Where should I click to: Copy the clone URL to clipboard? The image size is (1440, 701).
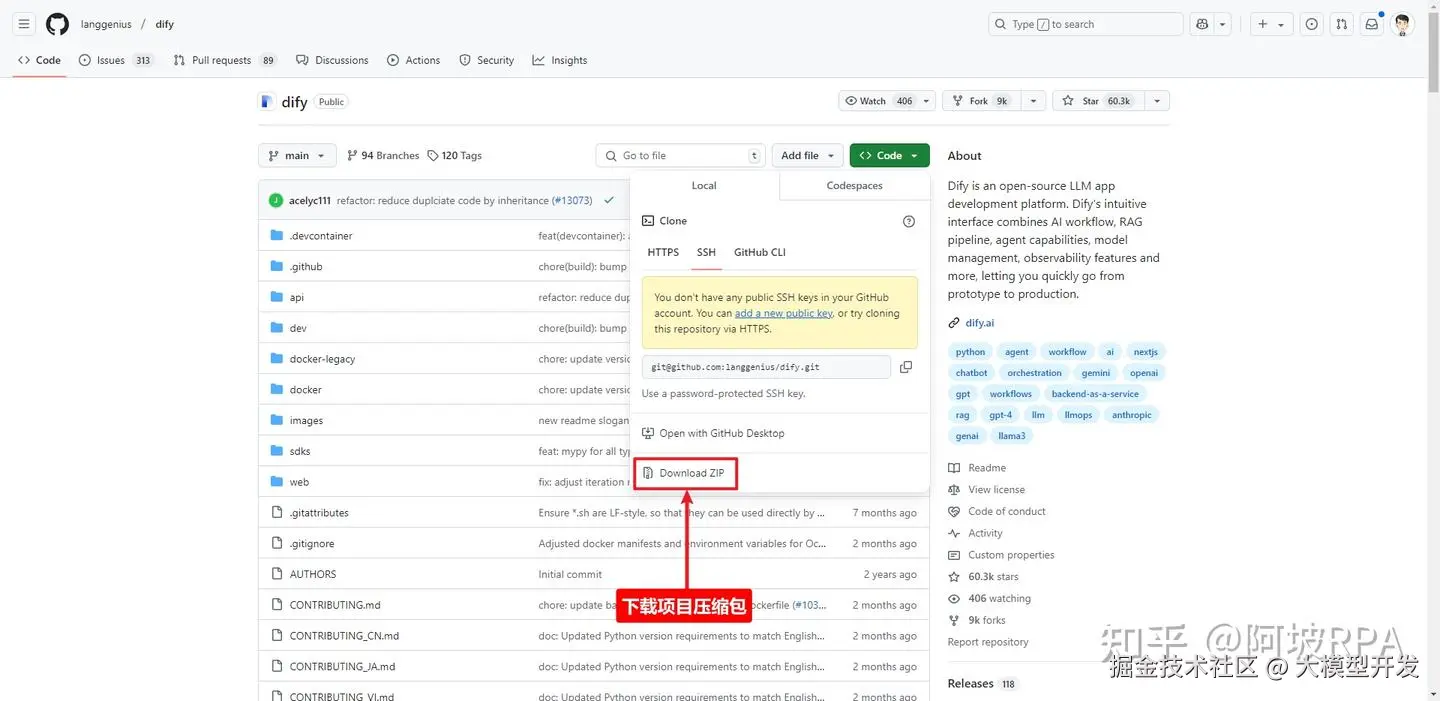(x=906, y=367)
